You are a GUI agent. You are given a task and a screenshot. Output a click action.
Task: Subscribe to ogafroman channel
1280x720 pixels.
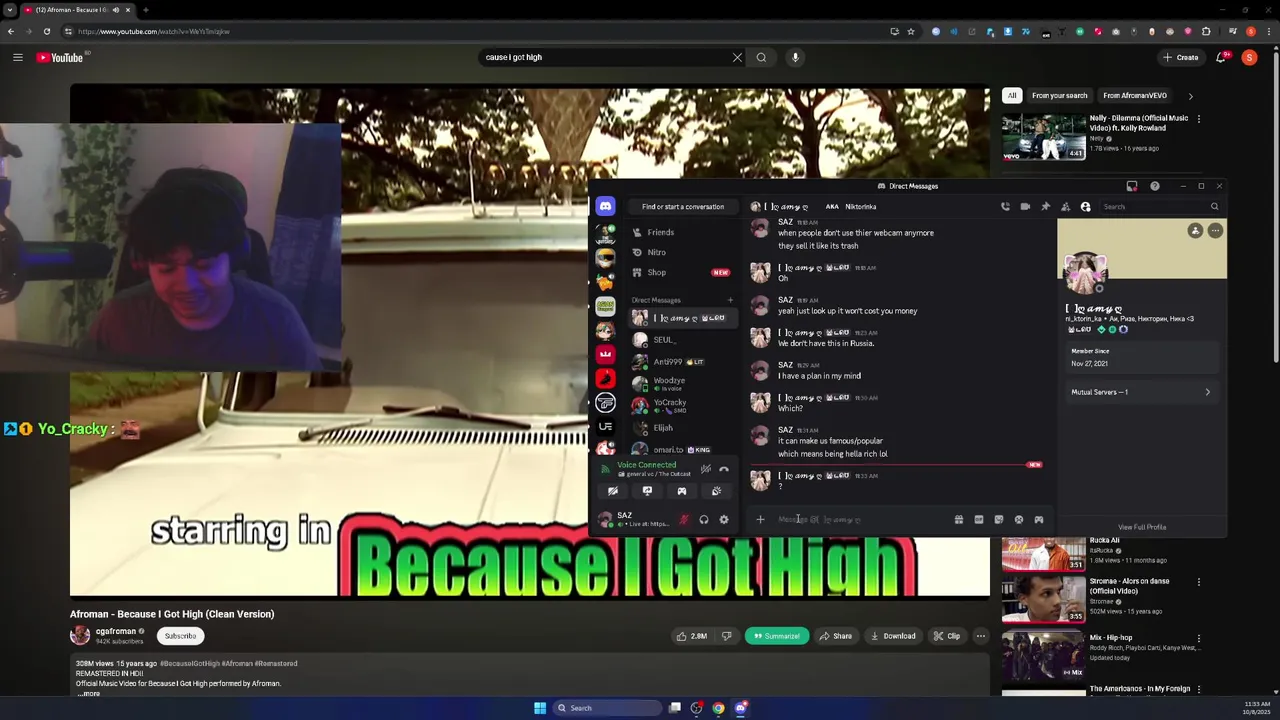pyautogui.click(x=180, y=636)
